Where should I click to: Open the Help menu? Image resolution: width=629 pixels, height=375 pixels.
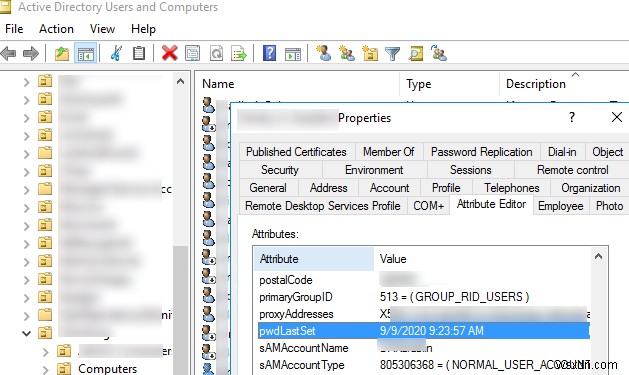click(143, 29)
